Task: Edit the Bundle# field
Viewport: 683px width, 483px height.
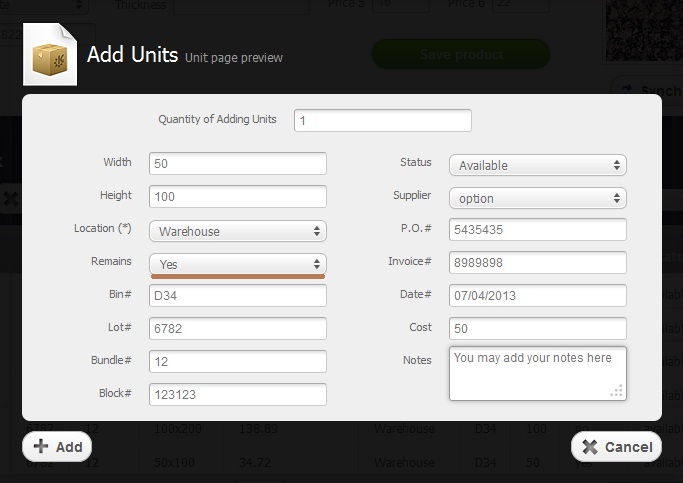Action: point(238,362)
